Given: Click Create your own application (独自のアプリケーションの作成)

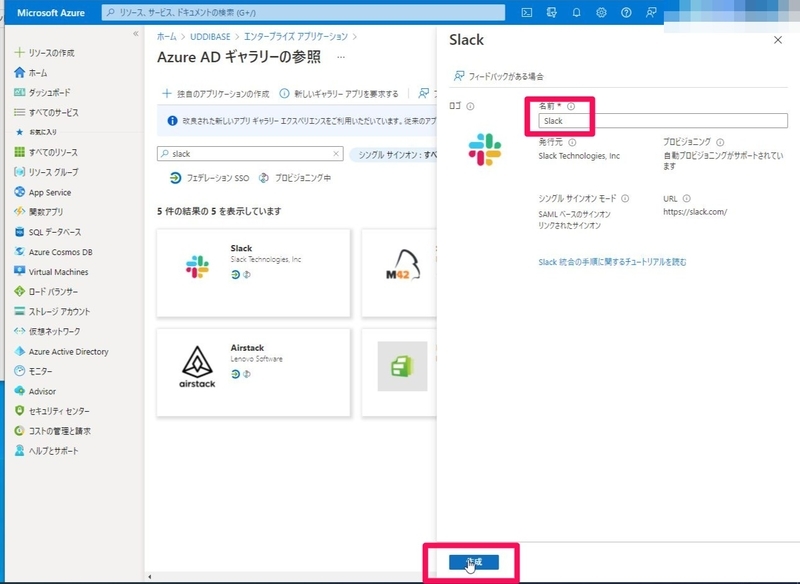Looking at the screenshot, I should [x=216, y=94].
